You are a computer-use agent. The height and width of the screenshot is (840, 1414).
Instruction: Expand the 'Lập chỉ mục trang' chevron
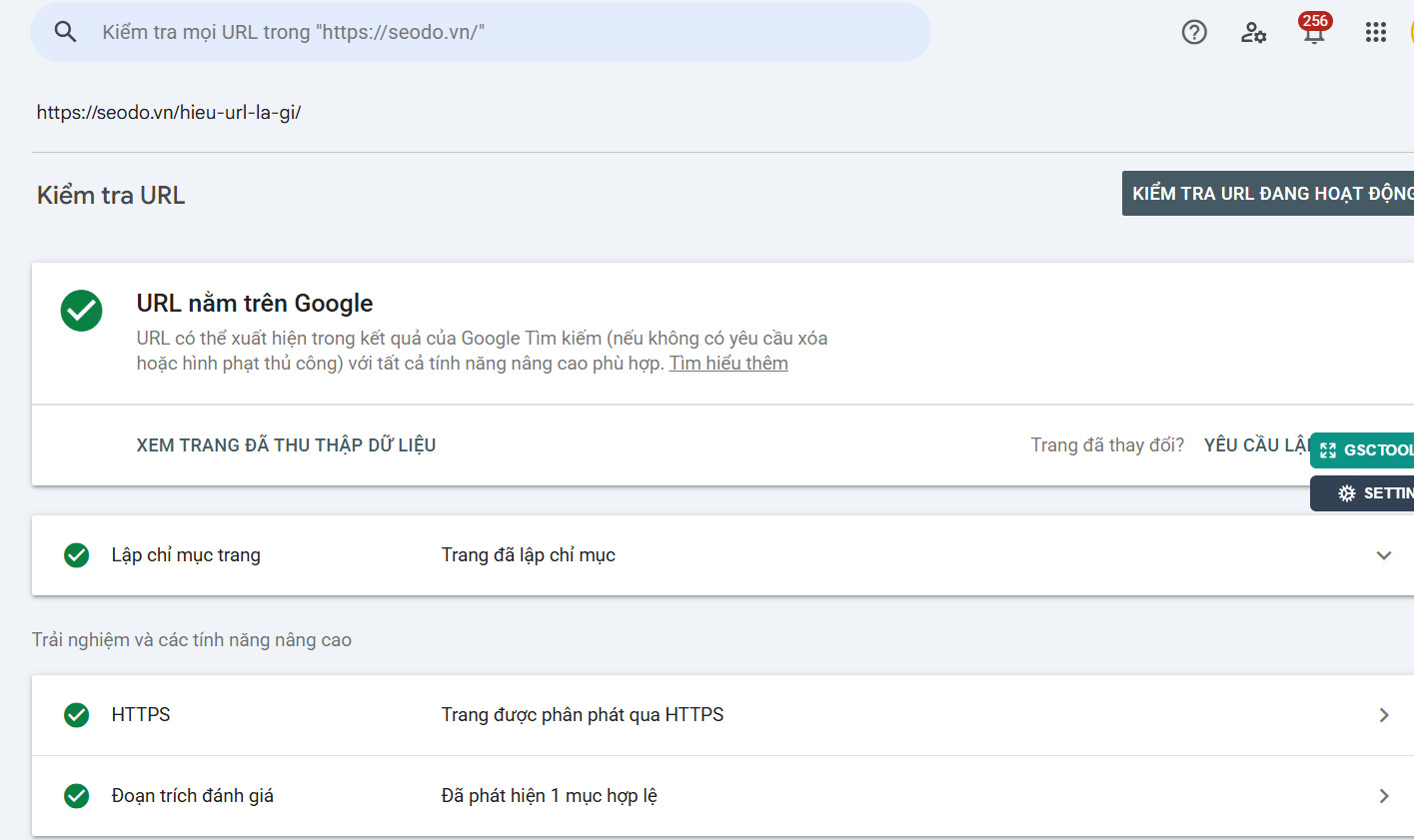point(1384,555)
